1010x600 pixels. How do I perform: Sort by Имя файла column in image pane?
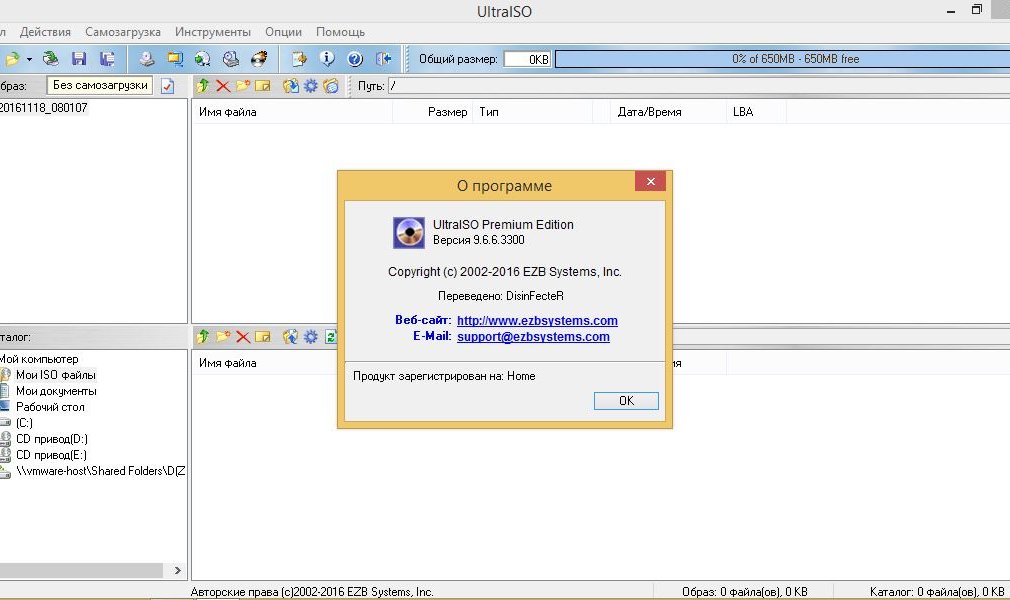point(293,111)
